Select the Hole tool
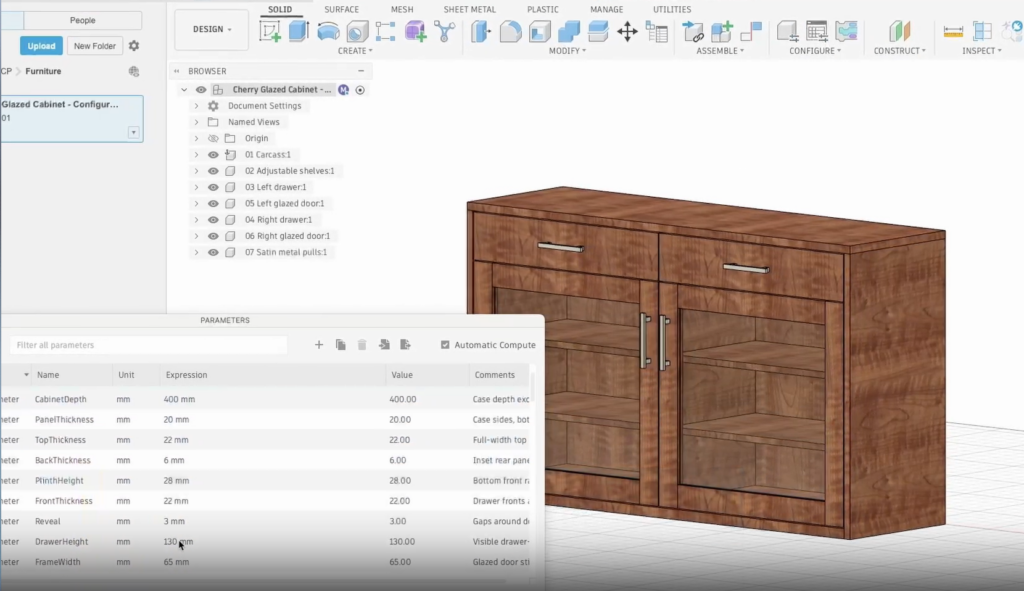 pos(357,31)
